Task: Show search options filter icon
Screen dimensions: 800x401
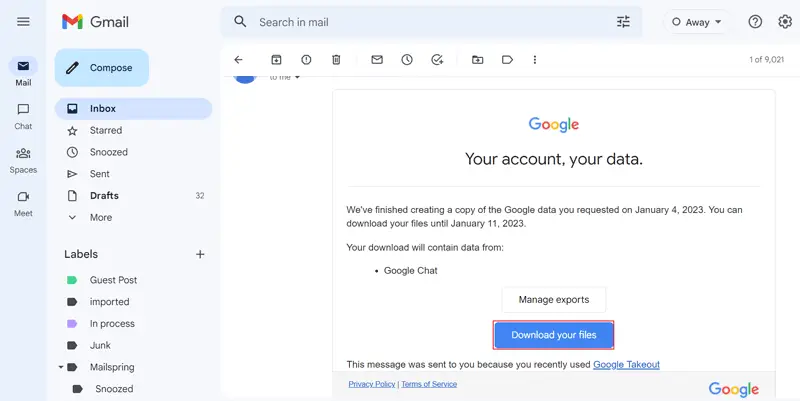Action: (x=624, y=21)
